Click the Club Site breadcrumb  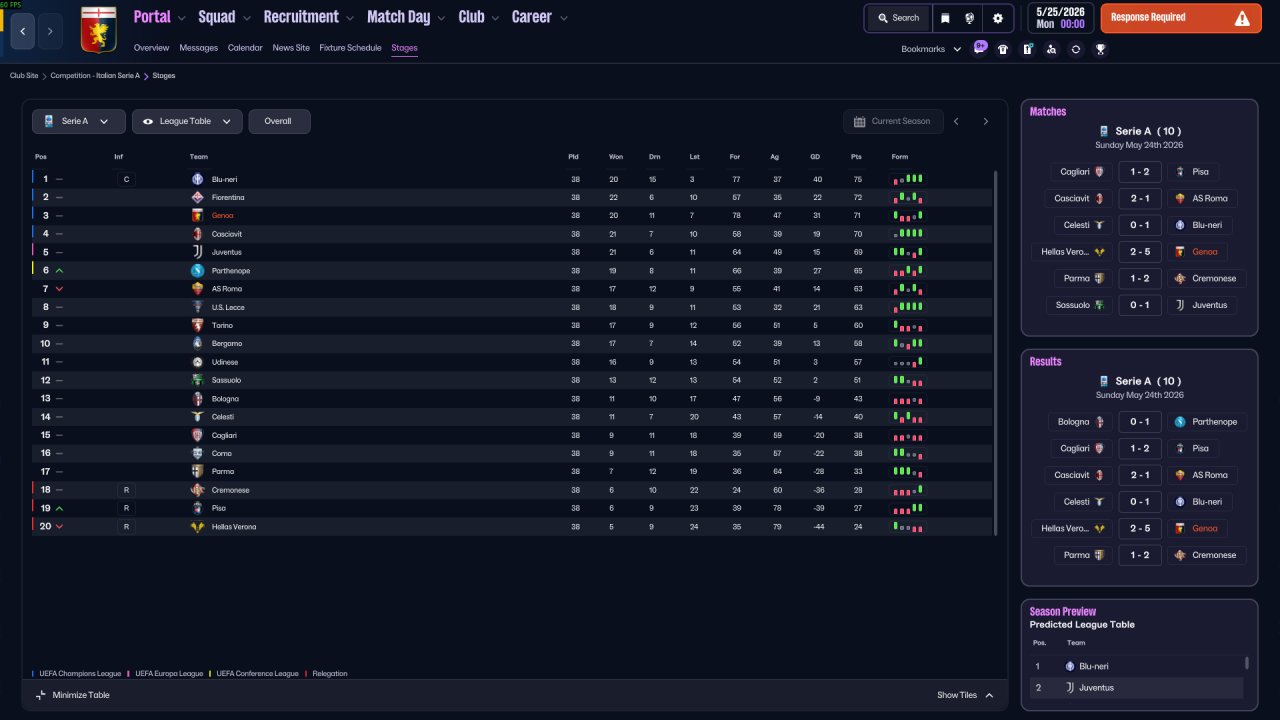click(x=24, y=76)
